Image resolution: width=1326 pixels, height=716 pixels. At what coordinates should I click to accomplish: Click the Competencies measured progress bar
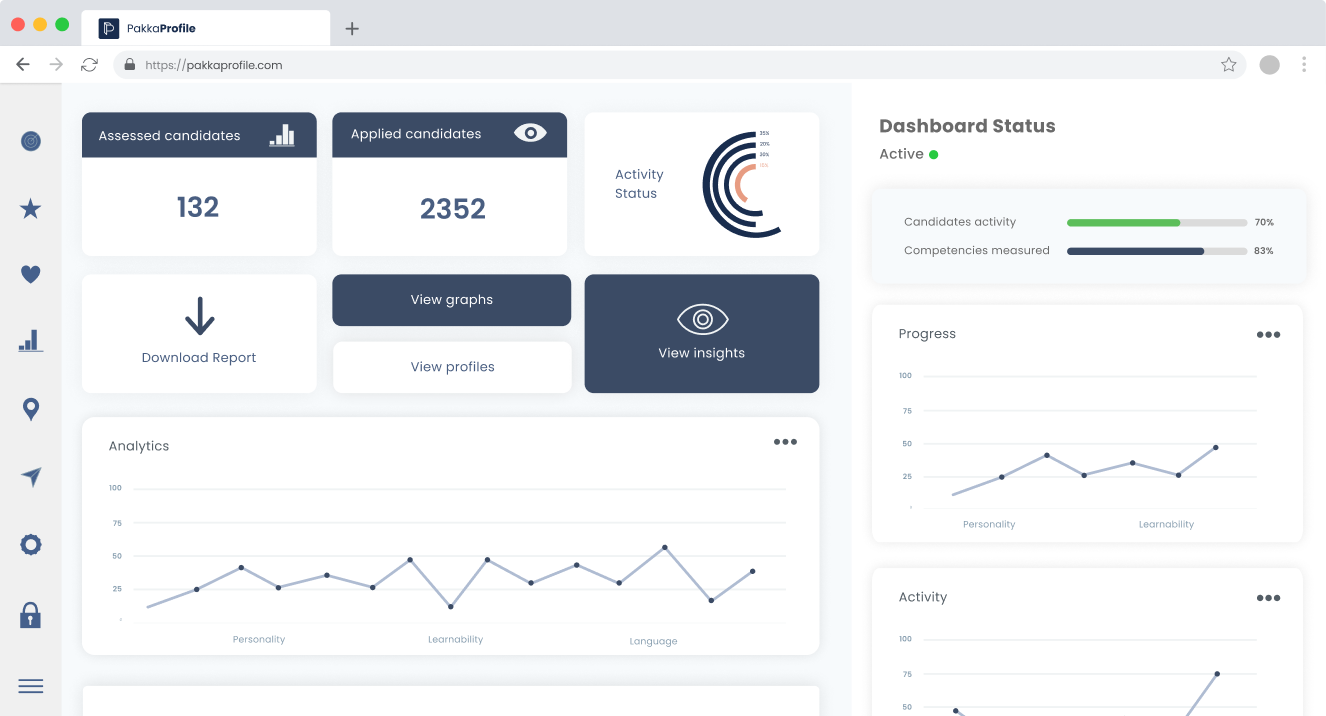(x=1157, y=252)
